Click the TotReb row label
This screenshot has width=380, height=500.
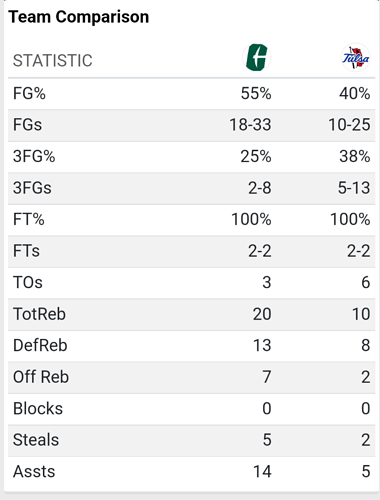click(39, 314)
